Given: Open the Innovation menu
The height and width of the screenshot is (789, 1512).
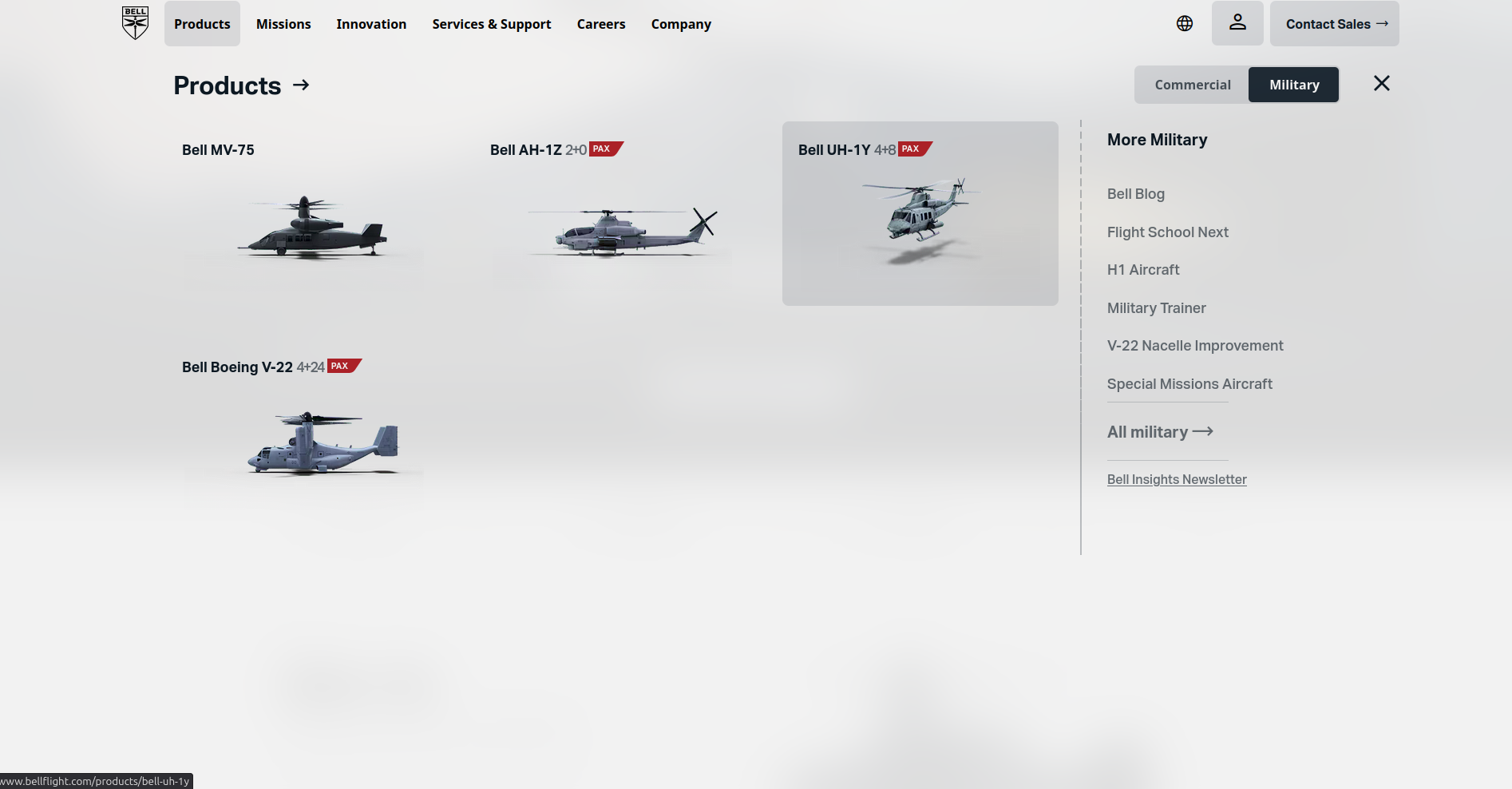Looking at the screenshot, I should point(371,24).
